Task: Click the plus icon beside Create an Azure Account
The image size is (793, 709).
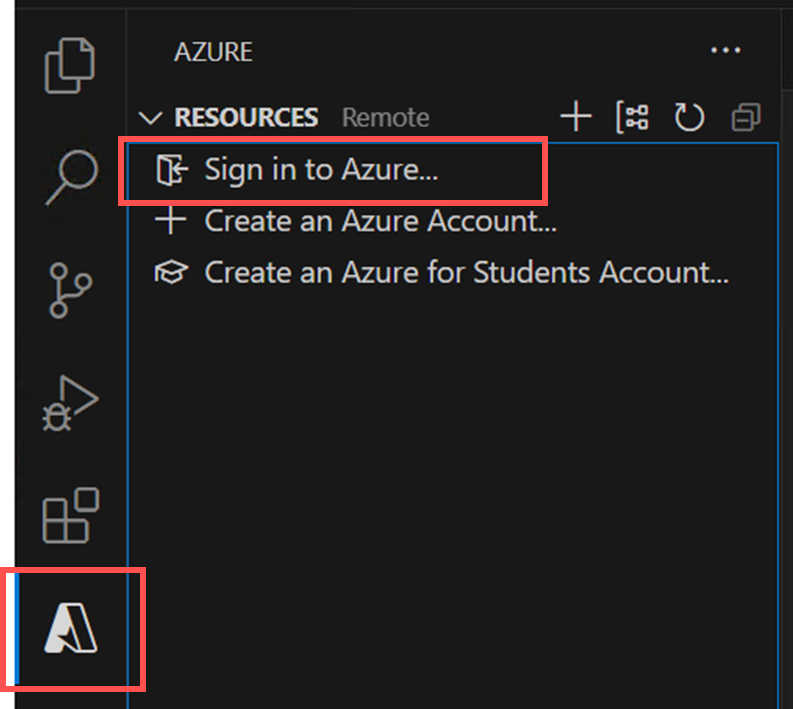Action: 172,221
